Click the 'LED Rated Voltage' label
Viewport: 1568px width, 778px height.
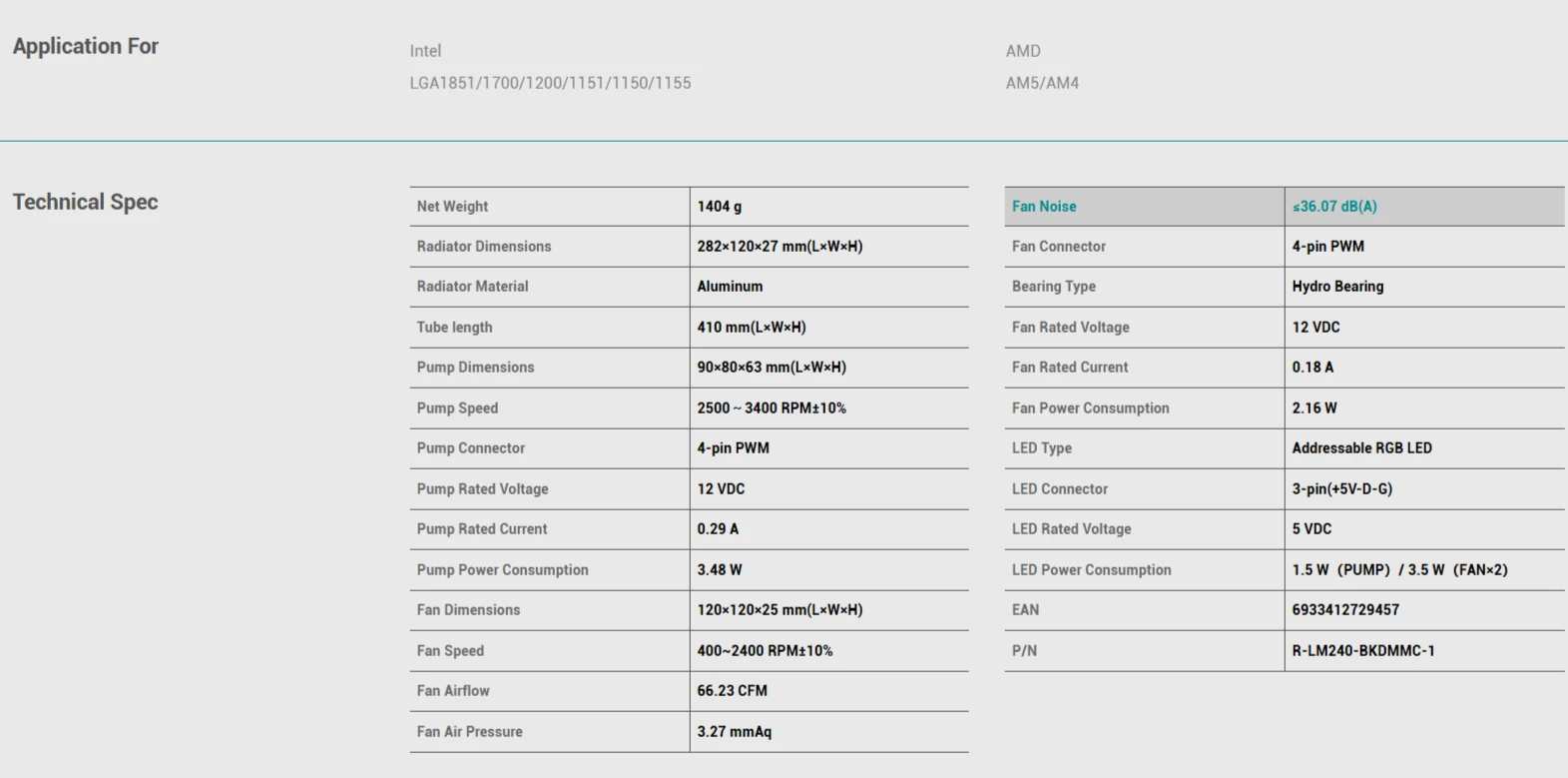click(1072, 529)
